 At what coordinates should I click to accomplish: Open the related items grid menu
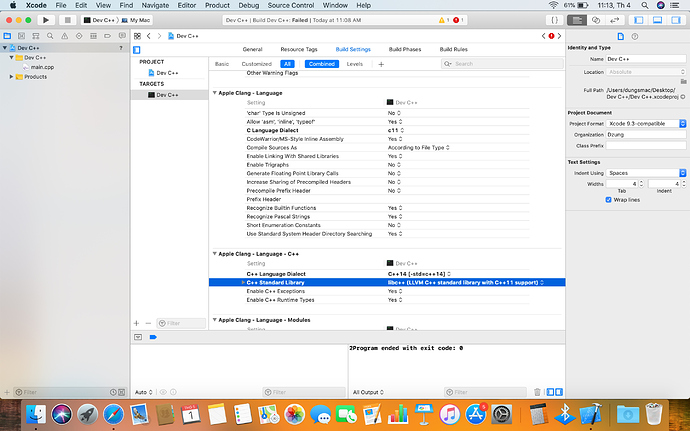(x=137, y=36)
